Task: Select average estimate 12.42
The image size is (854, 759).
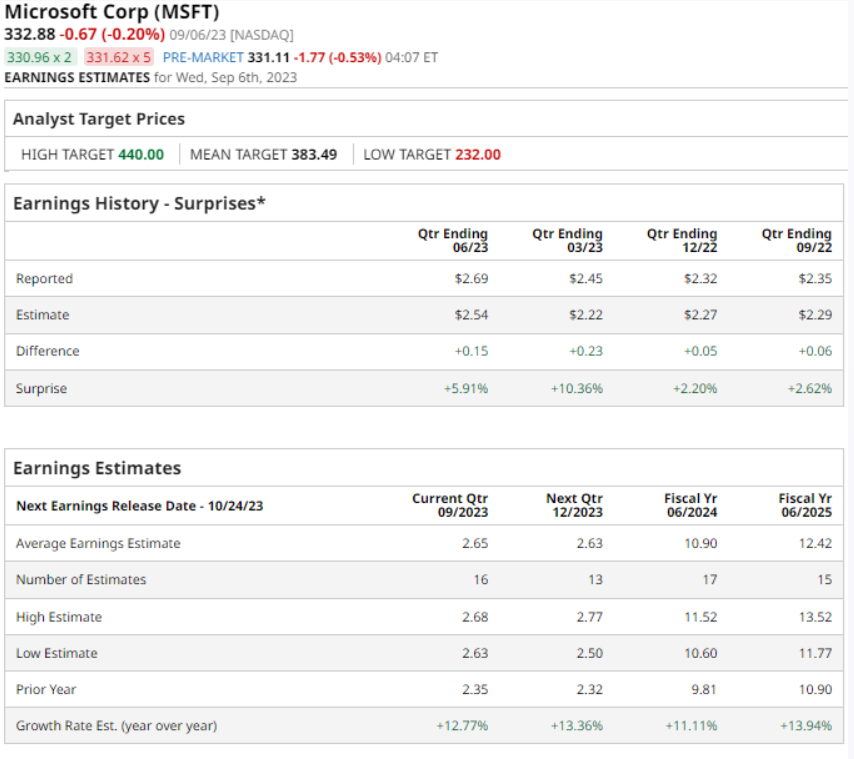Action: pyautogui.click(x=815, y=543)
